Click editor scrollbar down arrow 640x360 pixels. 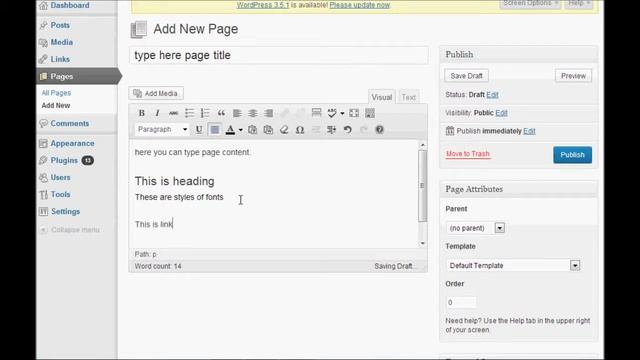[x=422, y=243]
